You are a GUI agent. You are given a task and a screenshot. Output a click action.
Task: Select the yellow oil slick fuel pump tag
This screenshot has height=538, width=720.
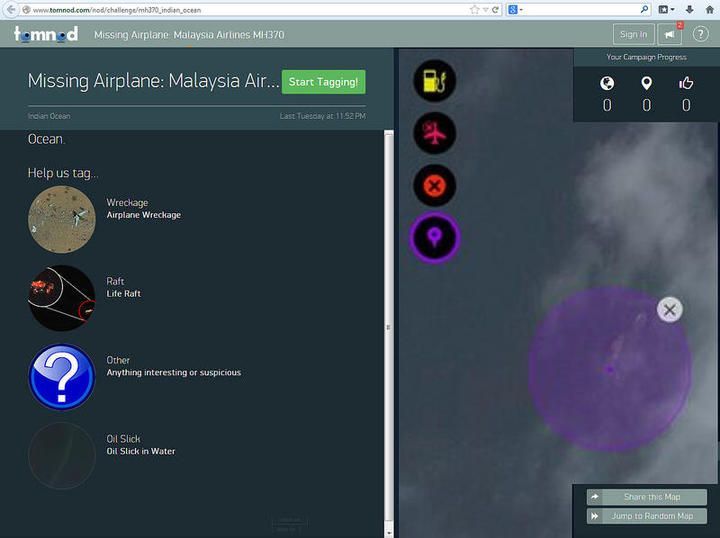434,81
